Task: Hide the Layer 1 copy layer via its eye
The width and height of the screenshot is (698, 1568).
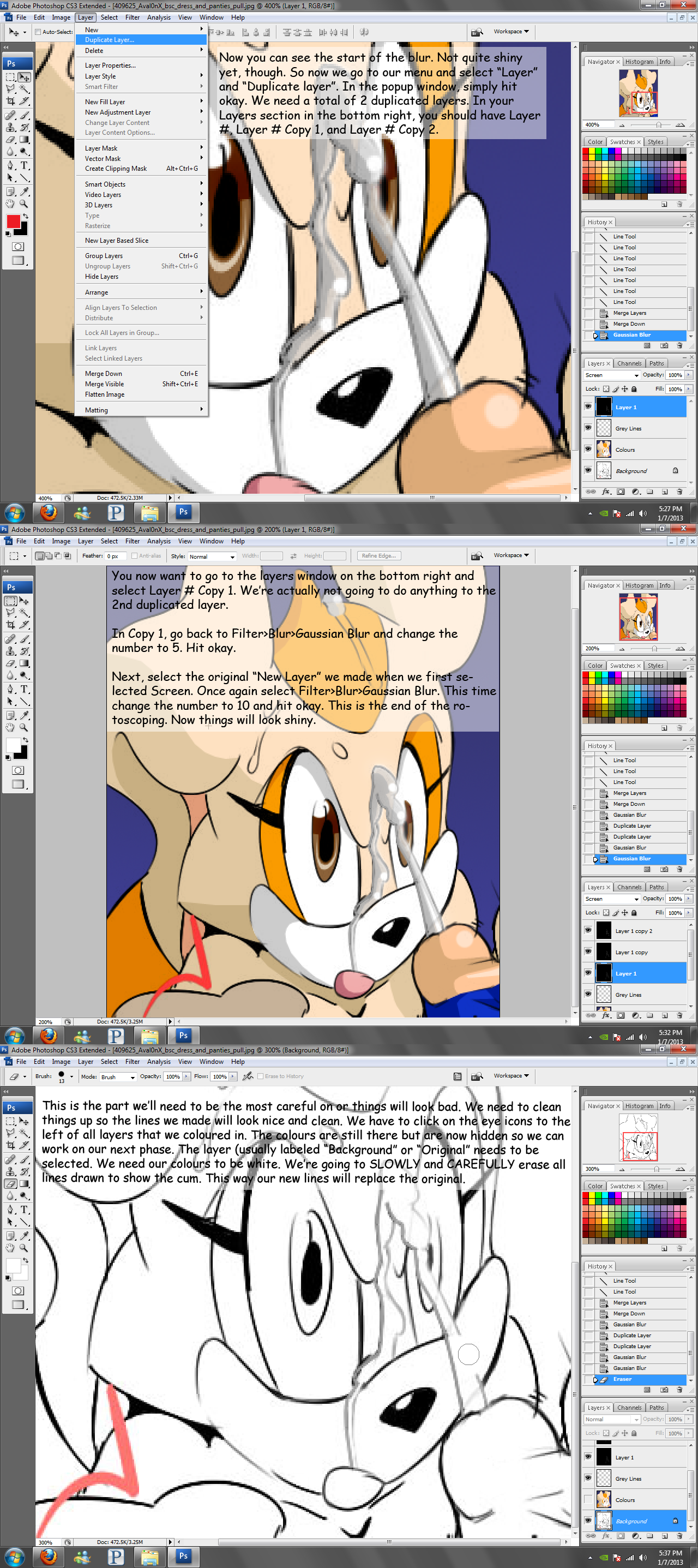Action: 588,951
